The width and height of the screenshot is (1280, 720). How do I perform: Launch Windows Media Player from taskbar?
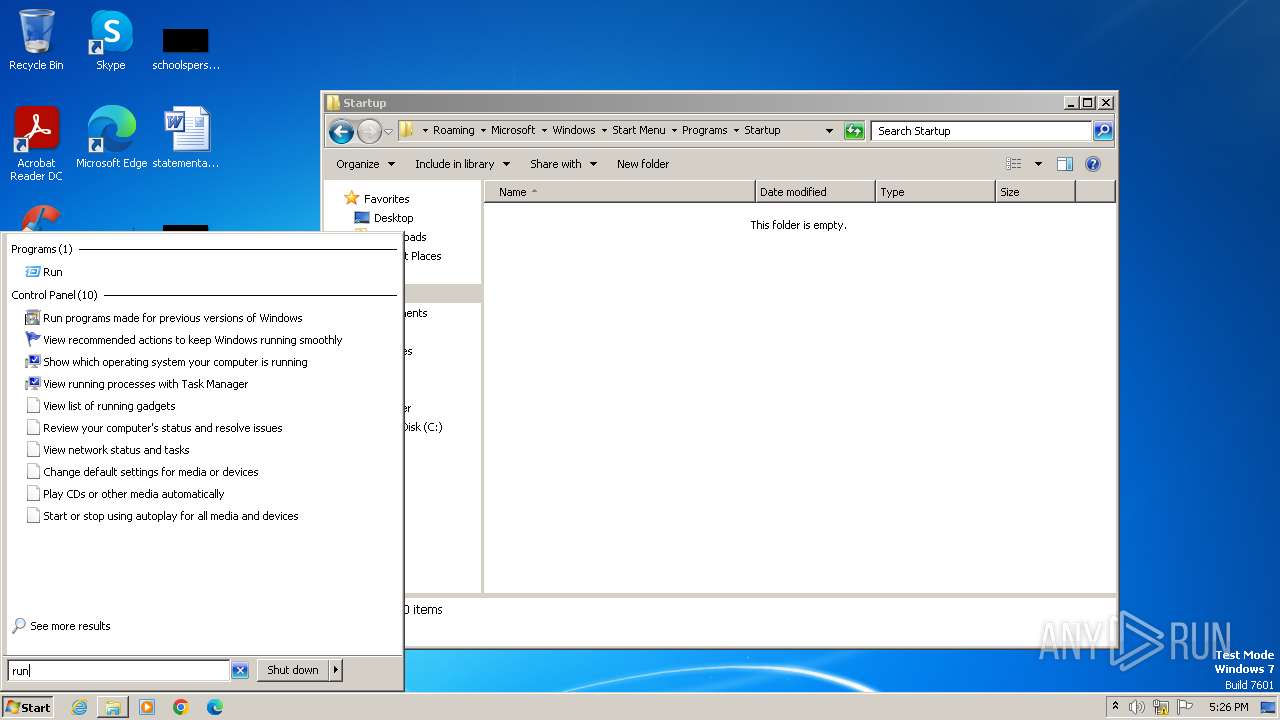[x=147, y=707]
